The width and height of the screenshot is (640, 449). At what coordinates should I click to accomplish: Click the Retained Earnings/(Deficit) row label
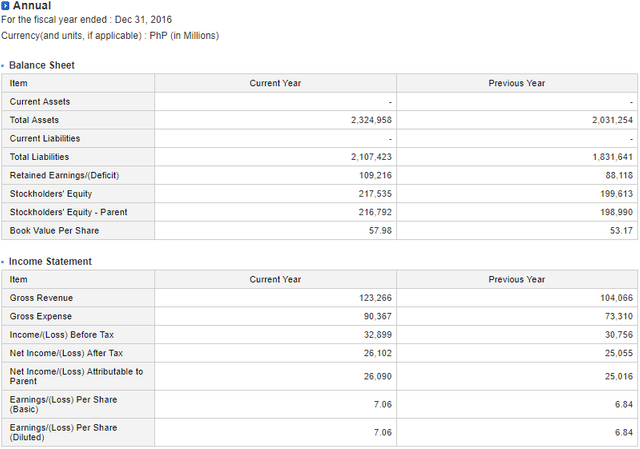pyautogui.click(x=64, y=175)
